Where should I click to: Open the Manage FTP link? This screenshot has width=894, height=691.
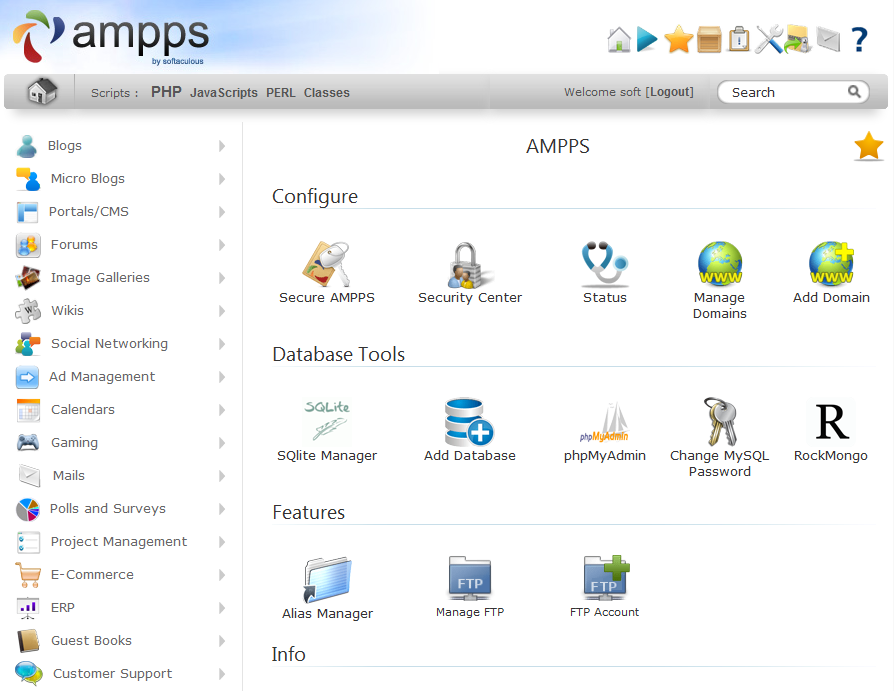pyautogui.click(x=469, y=612)
